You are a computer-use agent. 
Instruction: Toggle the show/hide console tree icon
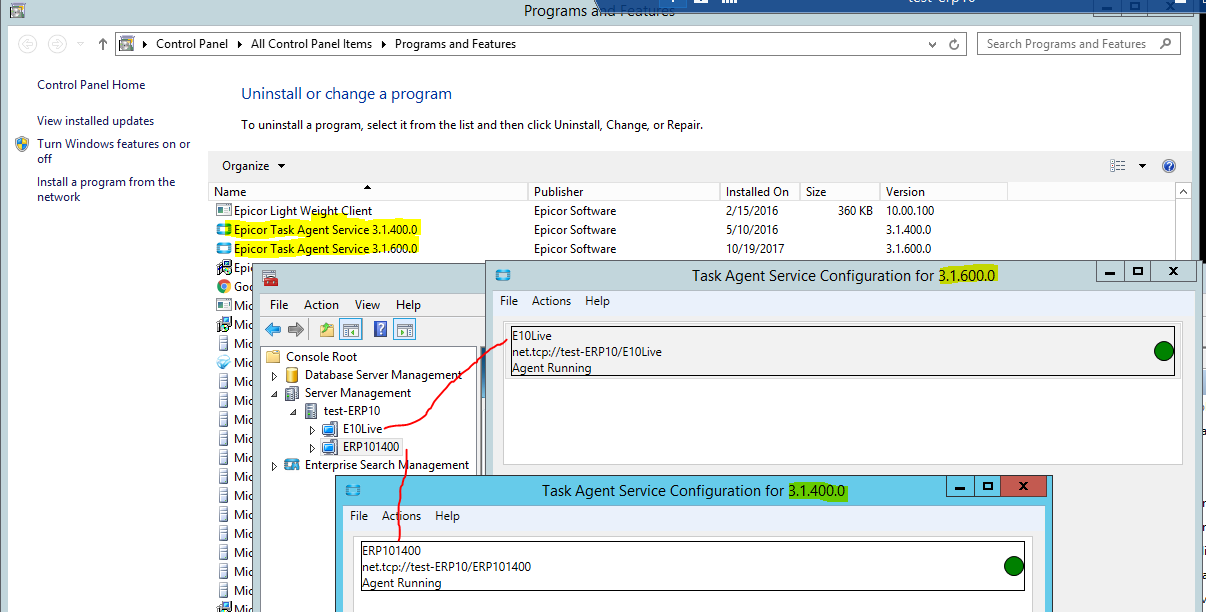click(351, 329)
